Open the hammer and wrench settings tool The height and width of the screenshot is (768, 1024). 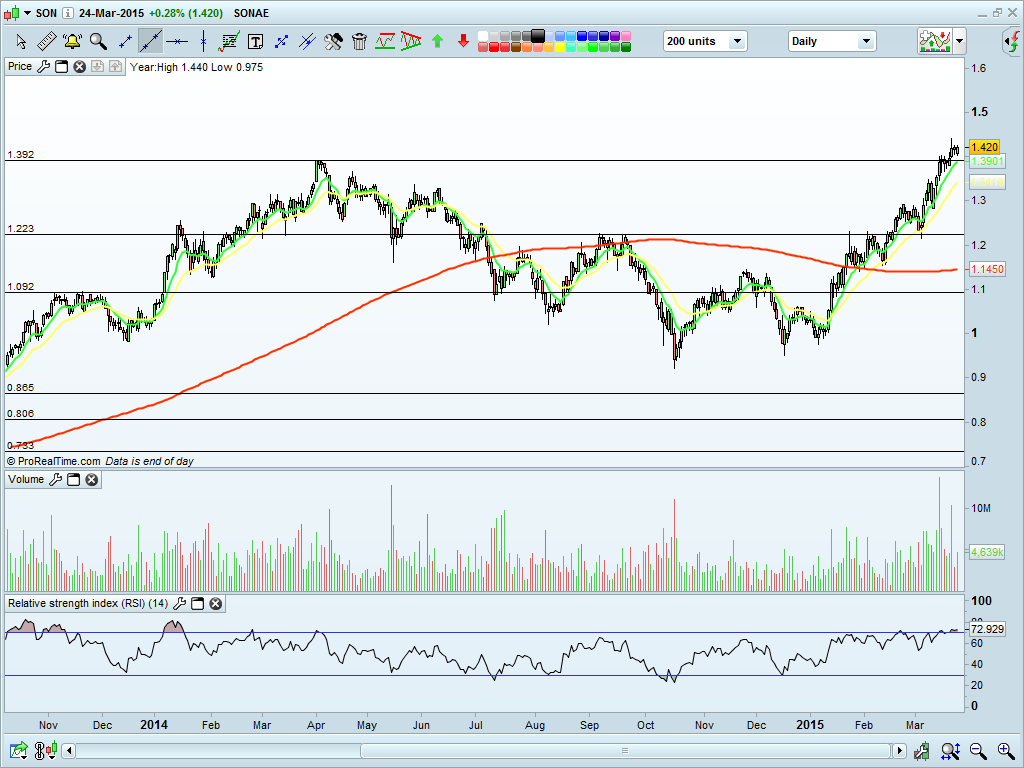click(333, 42)
